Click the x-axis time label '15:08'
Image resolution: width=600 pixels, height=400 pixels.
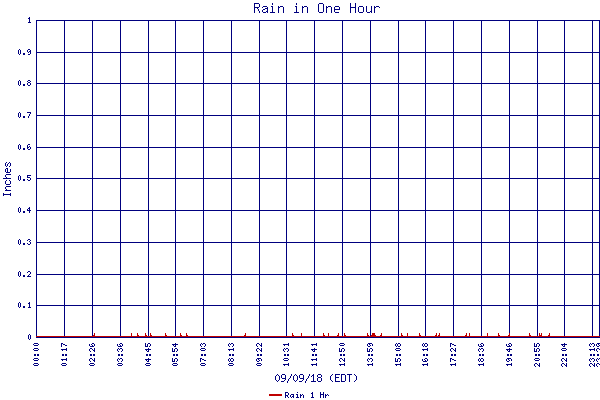pyautogui.click(x=398, y=354)
